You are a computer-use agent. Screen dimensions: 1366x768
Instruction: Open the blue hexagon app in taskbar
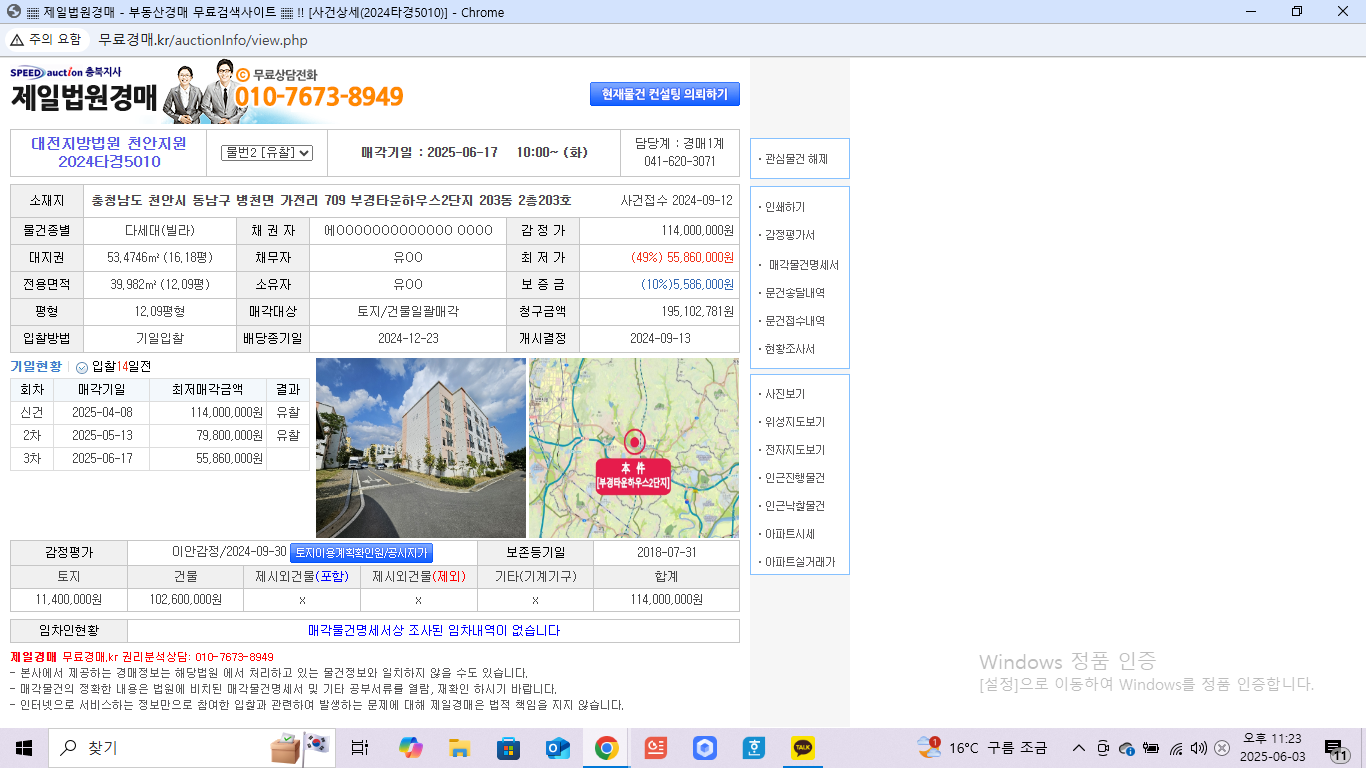pyautogui.click(x=705, y=747)
